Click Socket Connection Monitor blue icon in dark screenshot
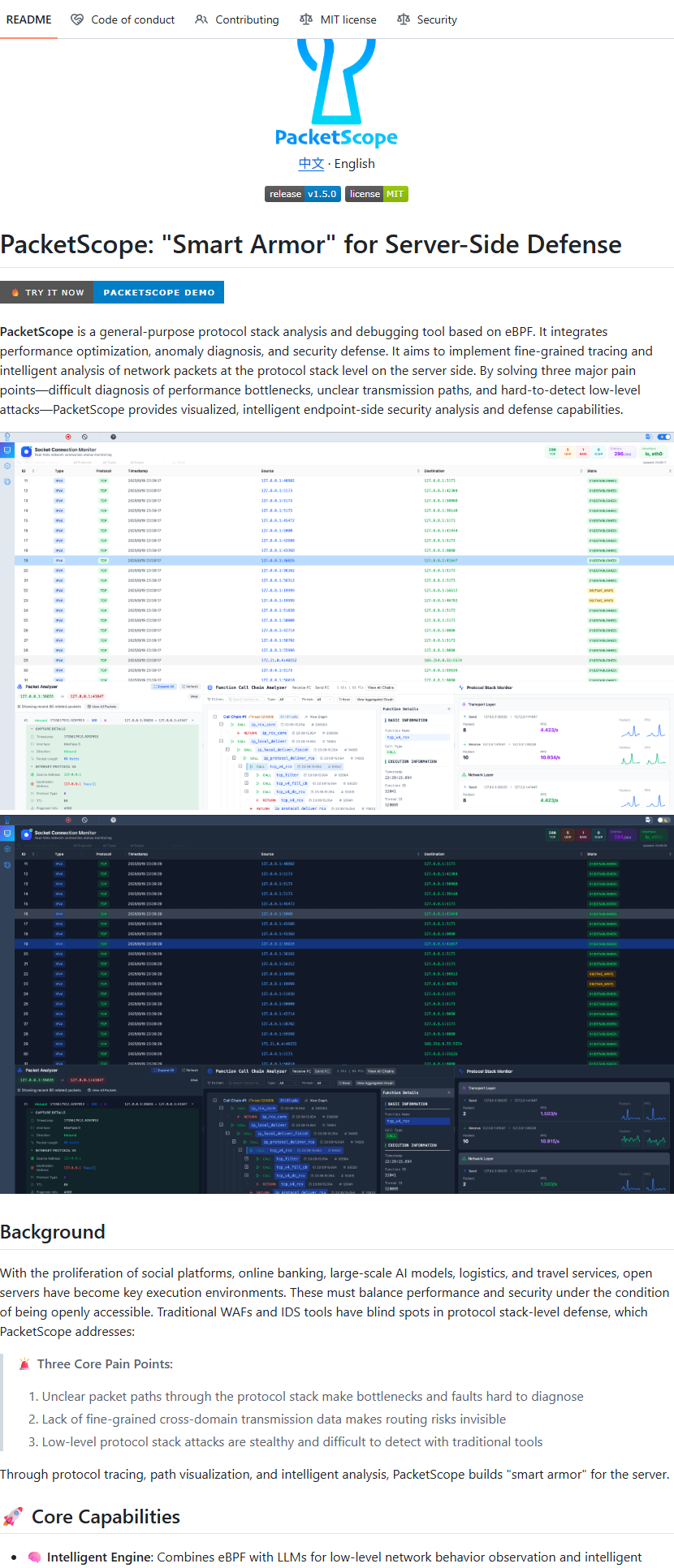Image resolution: width=674 pixels, height=1568 pixels. pyautogui.click(x=26, y=834)
